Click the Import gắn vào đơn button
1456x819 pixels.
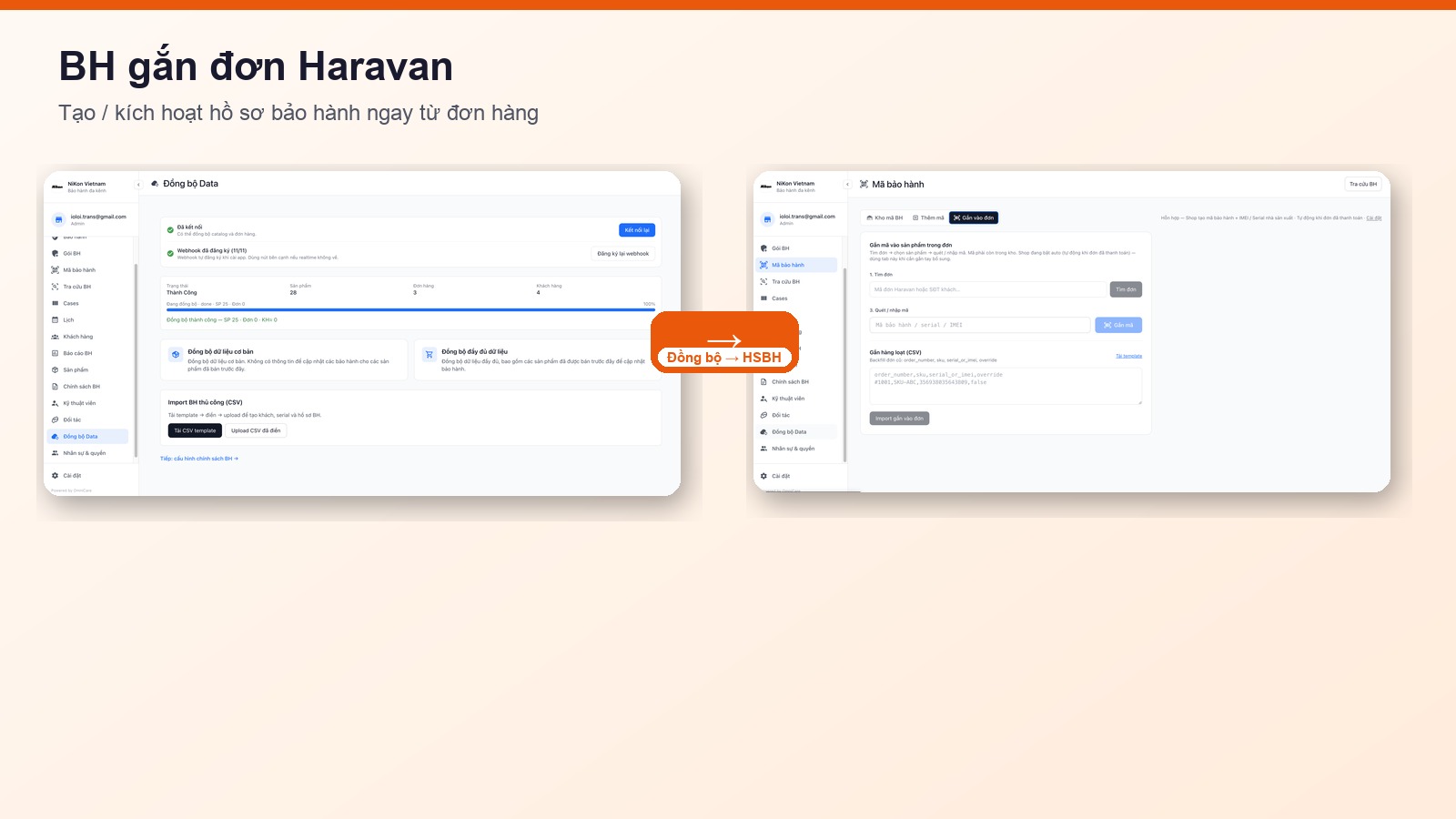(x=899, y=419)
